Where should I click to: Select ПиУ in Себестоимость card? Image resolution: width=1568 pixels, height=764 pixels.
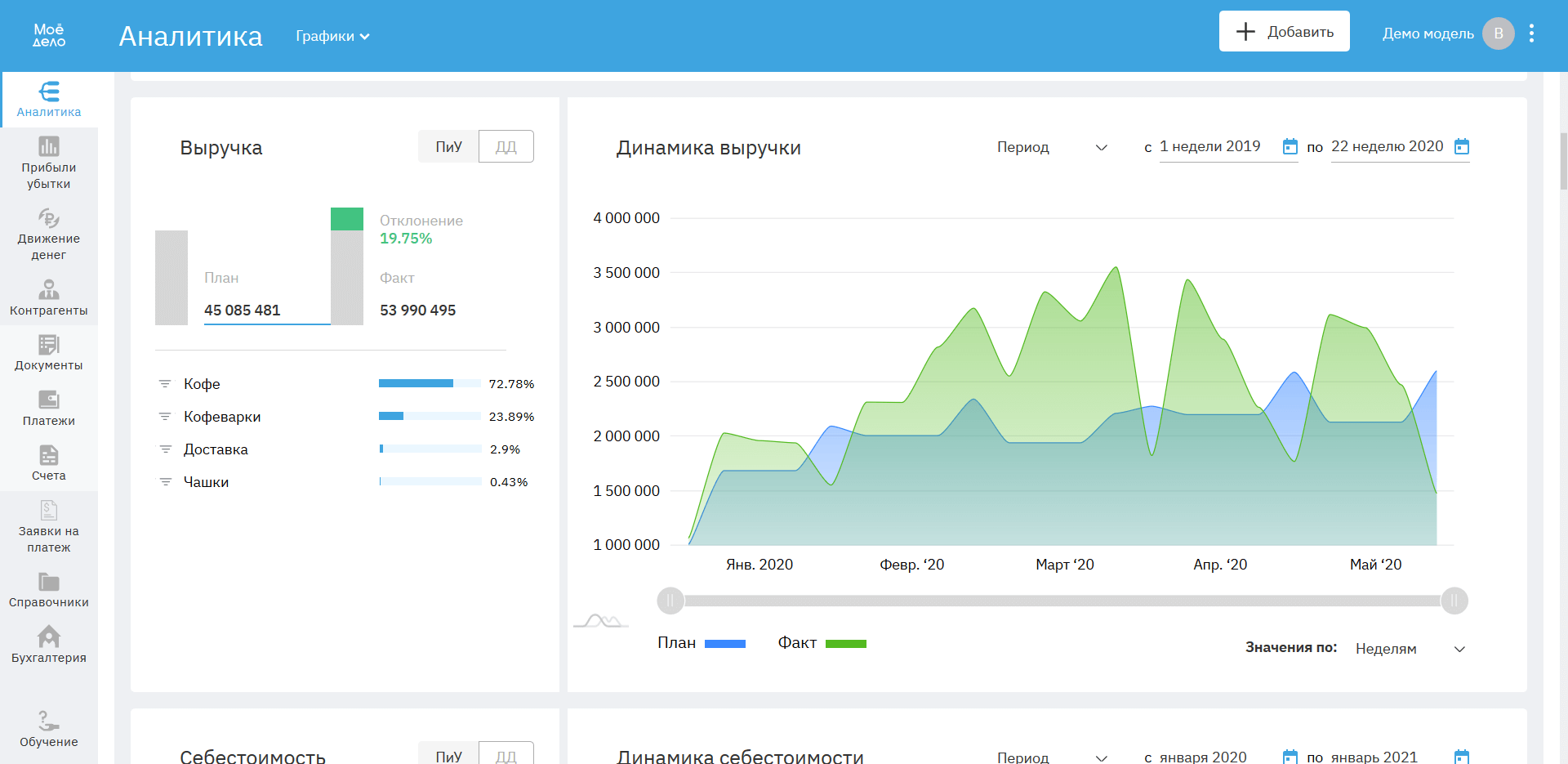tap(448, 753)
